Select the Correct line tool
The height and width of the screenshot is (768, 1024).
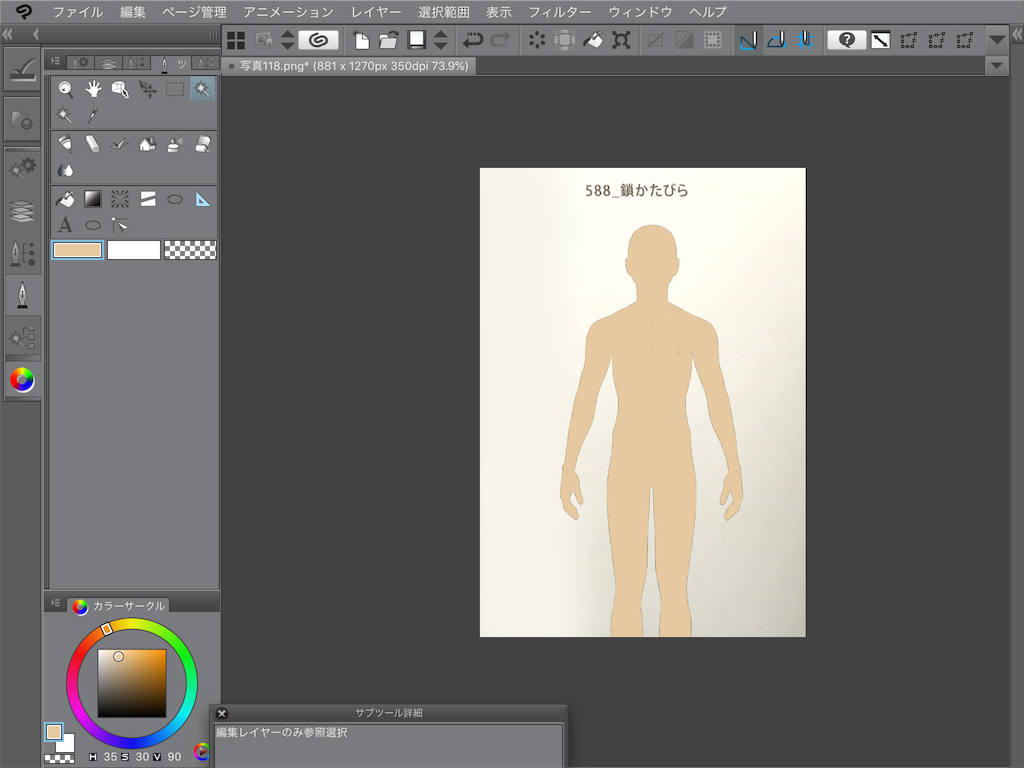click(x=120, y=225)
